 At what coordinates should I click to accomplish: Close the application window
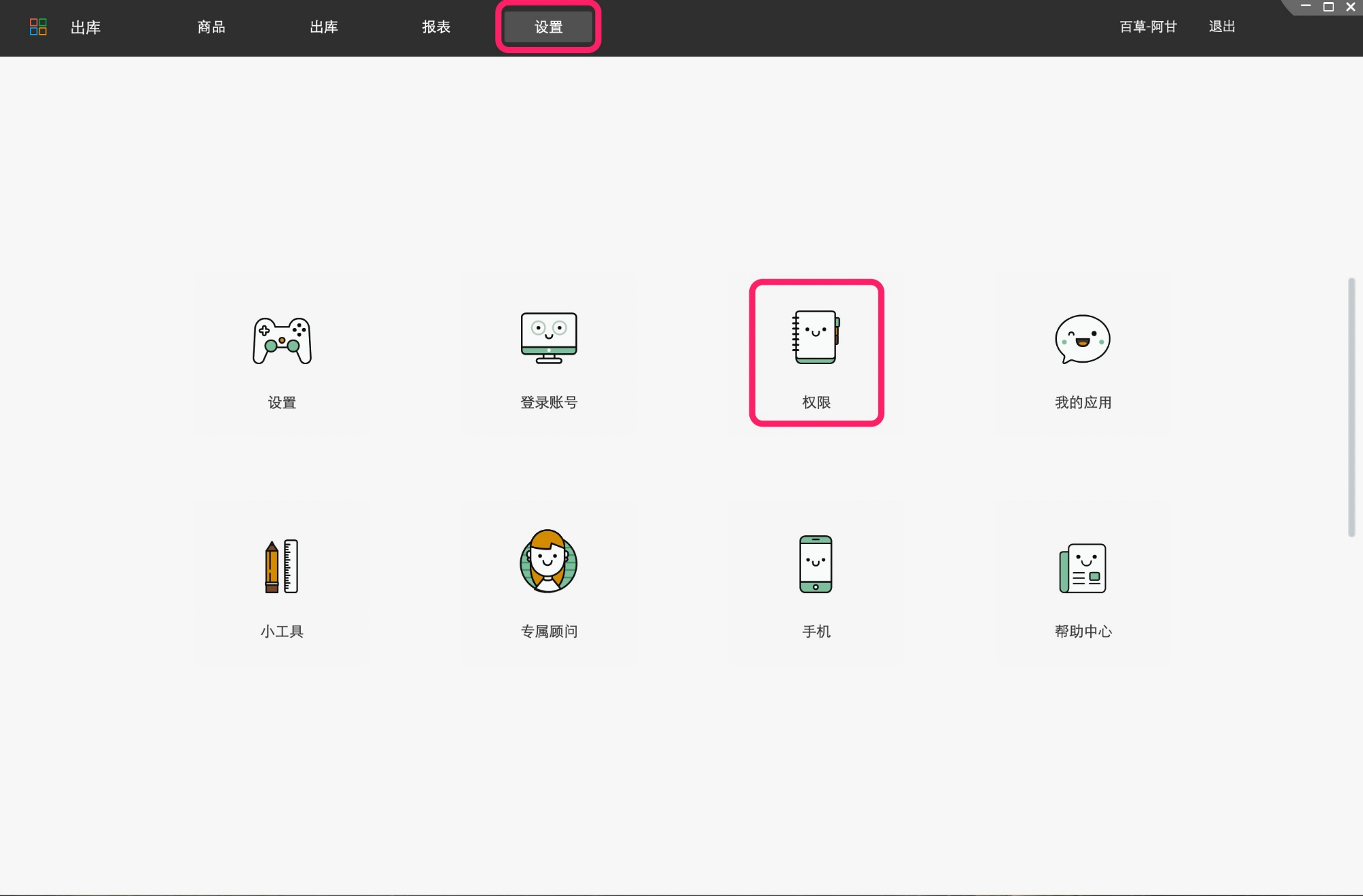[x=1351, y=7]
